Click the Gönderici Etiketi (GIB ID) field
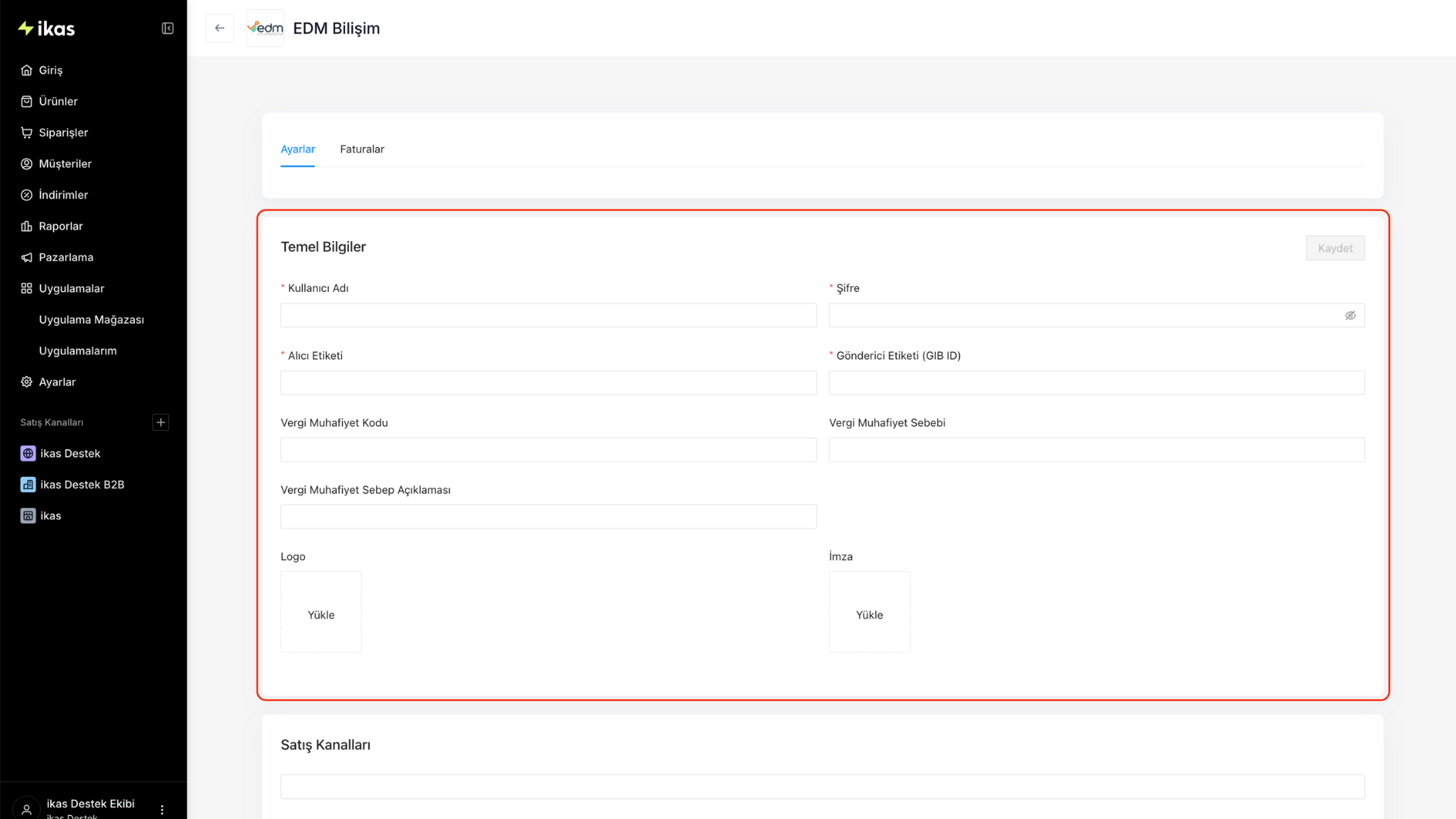The width and height of the screenshot is (1456, 819). click(1097, 383)
